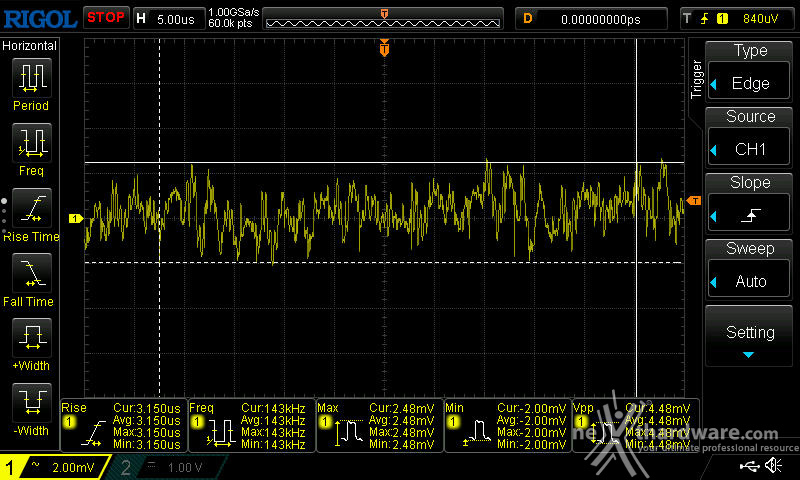Click the 1.00GSa/s sample rate readout
The image size is (800, 480).
coord(234,12)
